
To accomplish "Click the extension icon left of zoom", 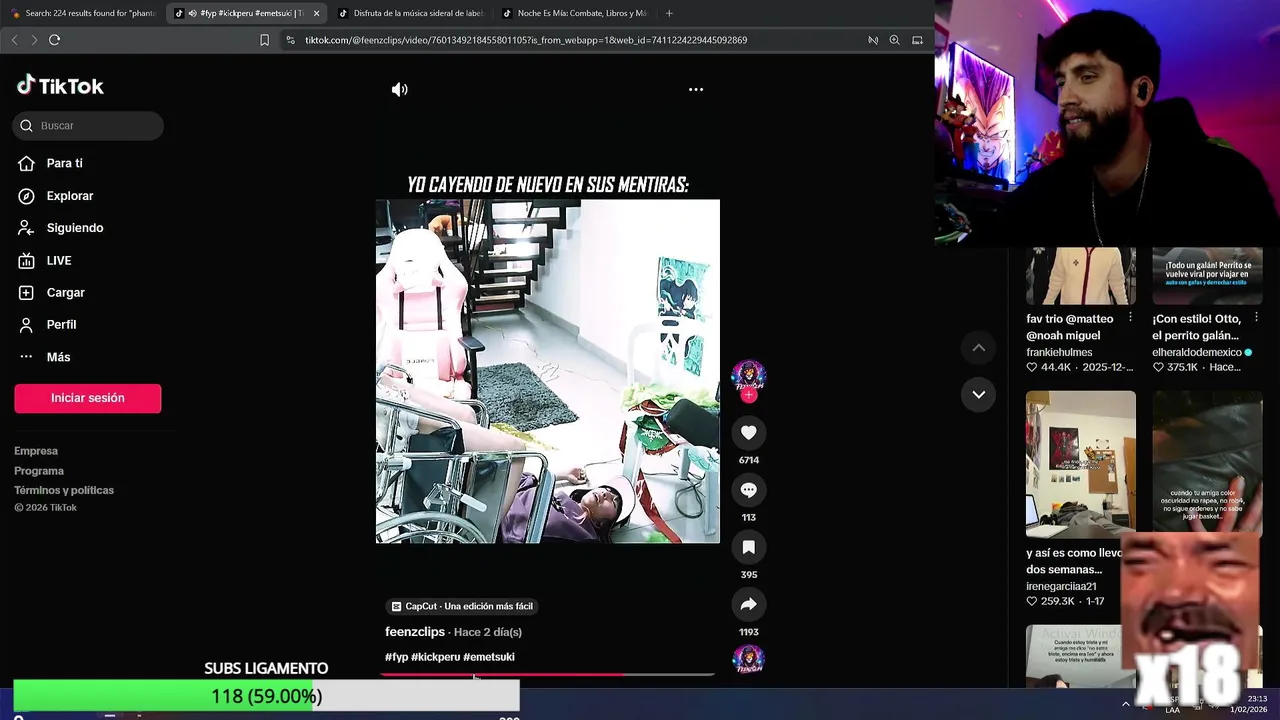I will point(873,40).
